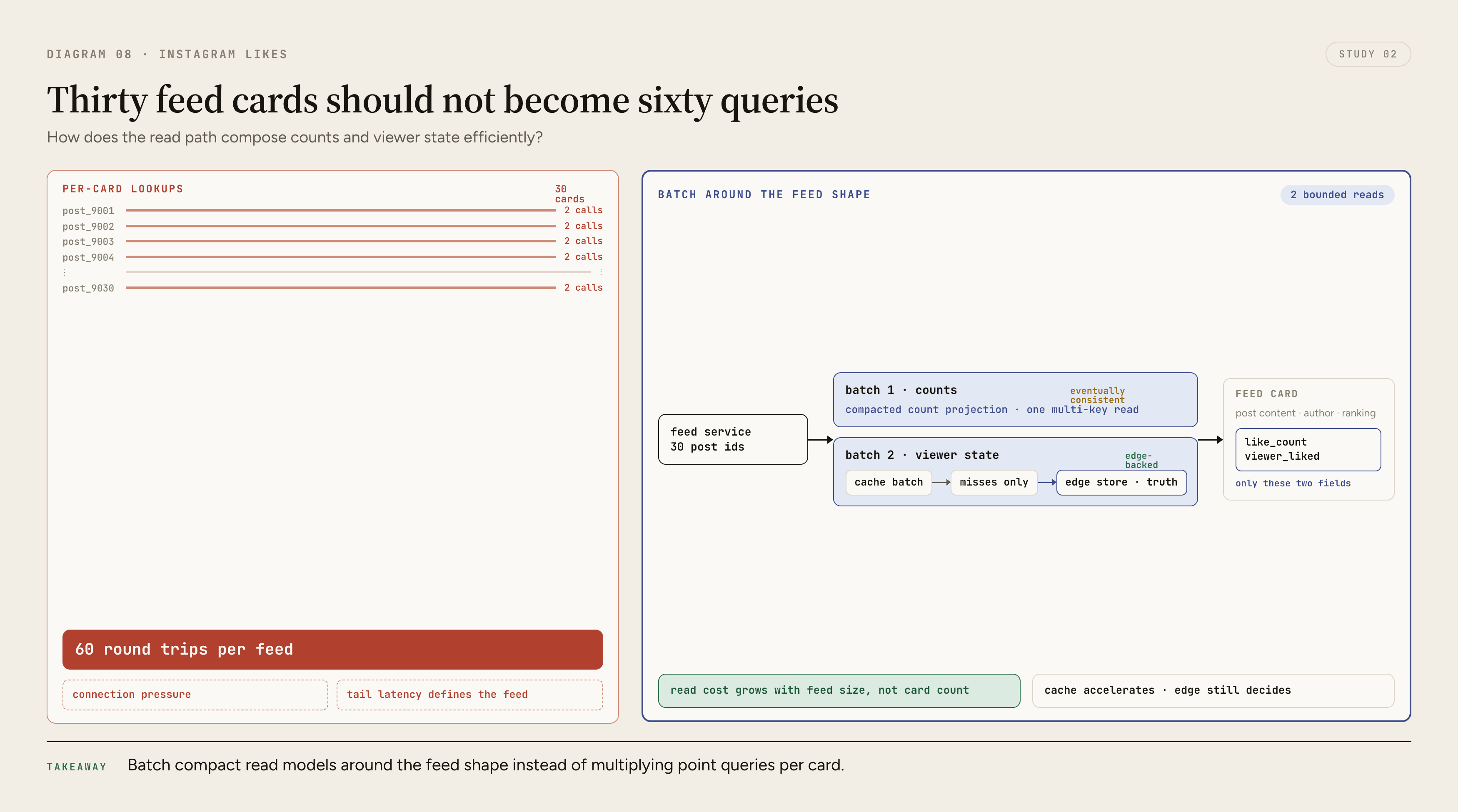Screen dimensions: 1458x812
Task: Click the post_9003 row label
Action: coord(88,242)
